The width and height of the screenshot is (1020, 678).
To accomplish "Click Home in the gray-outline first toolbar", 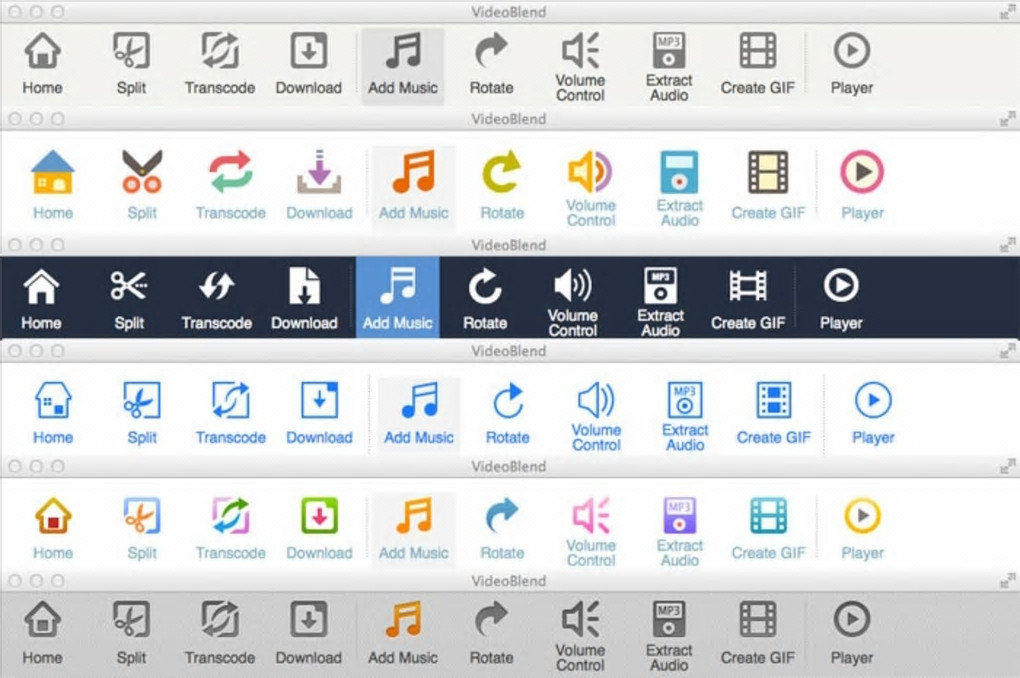I will coord(42,64).
